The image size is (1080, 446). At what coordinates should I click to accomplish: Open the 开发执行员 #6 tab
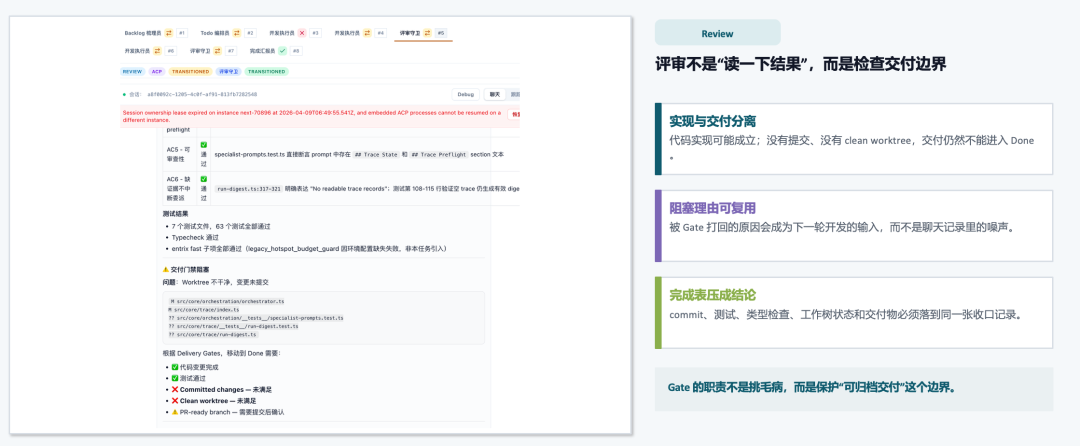tap(138, 50)
